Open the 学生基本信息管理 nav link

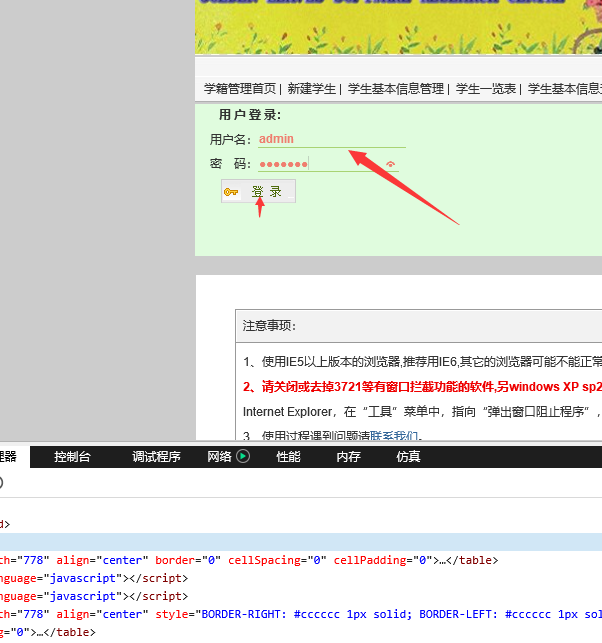pyautogui.click(x=396, y=89)
